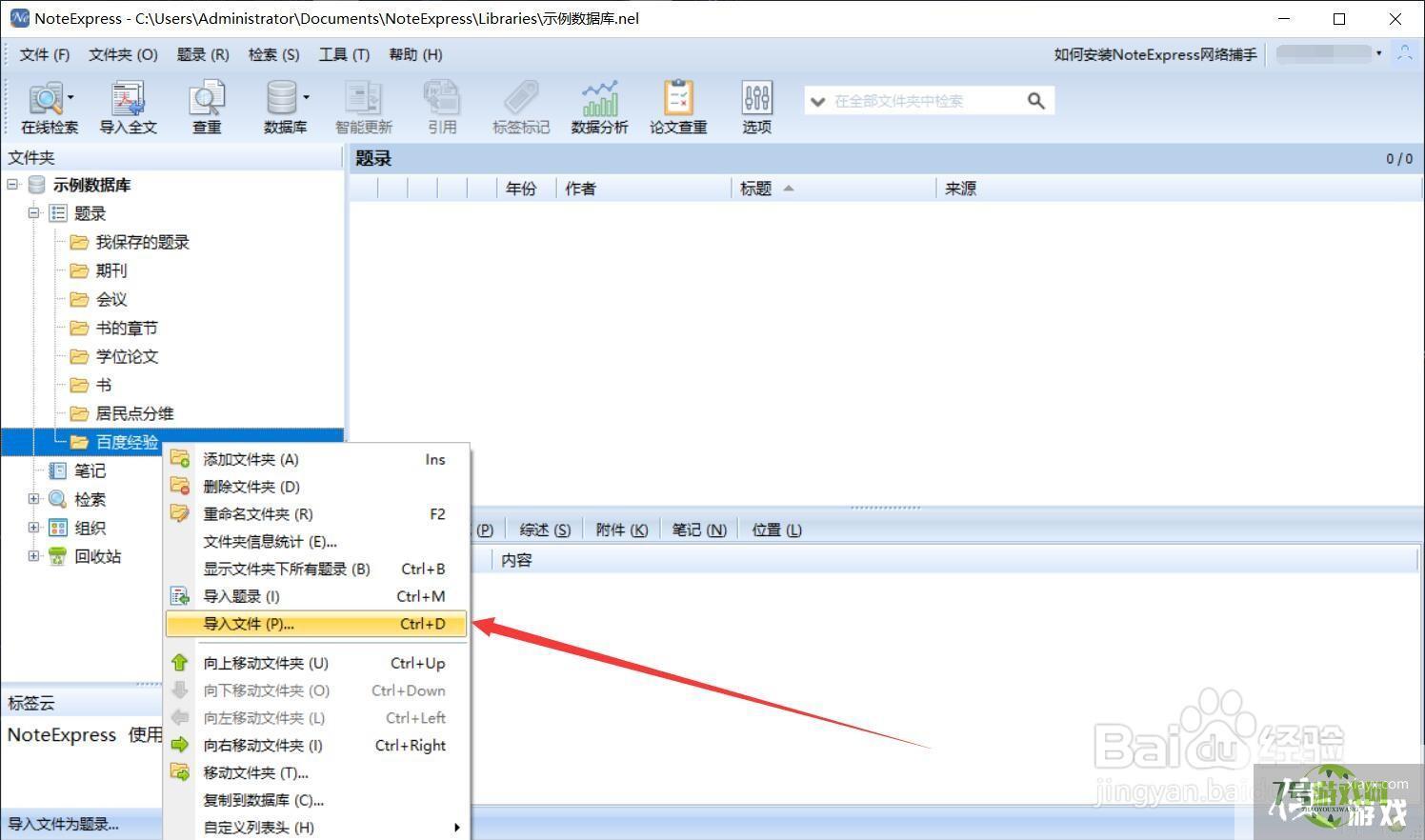Select the 组织 organization node
1425x840 pixels.
90,528
